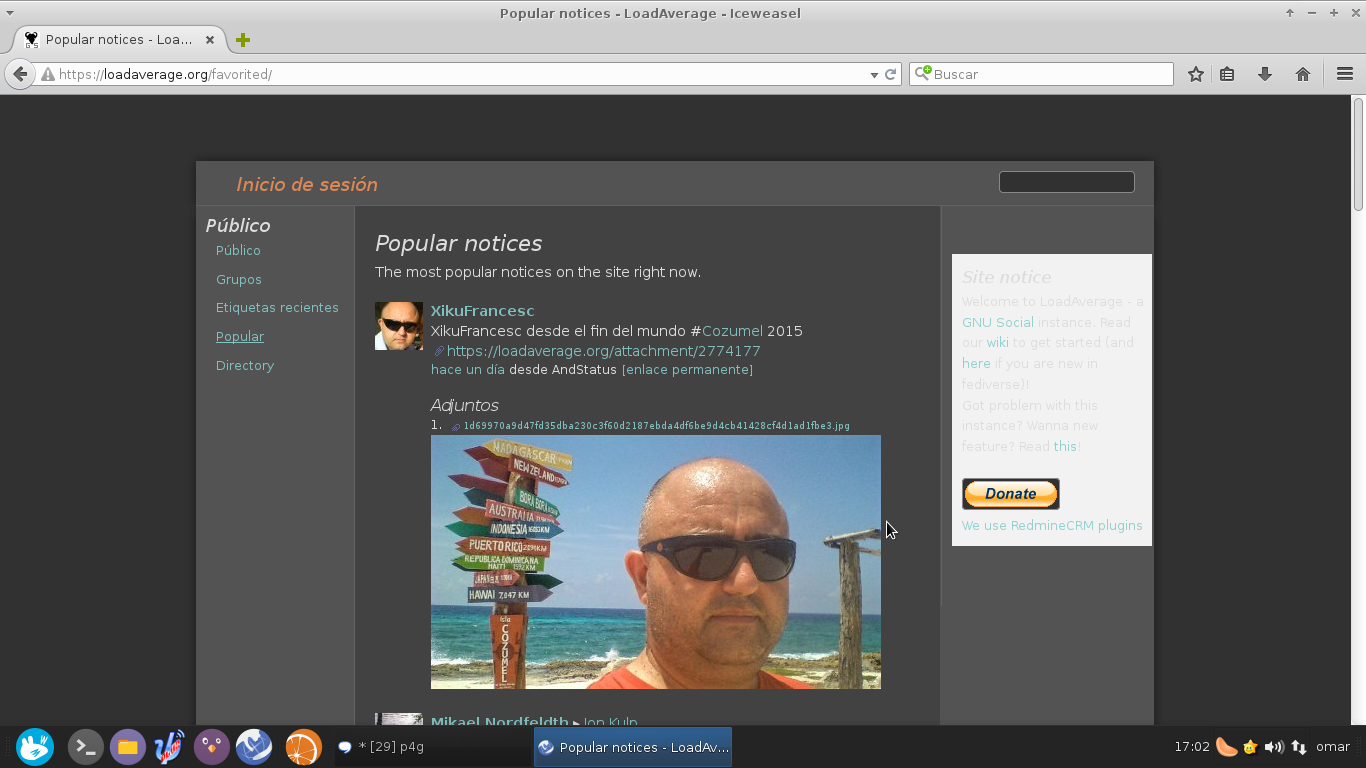
Task: Open the XikuFrancesc profile name link
Action: pos(482,311)
